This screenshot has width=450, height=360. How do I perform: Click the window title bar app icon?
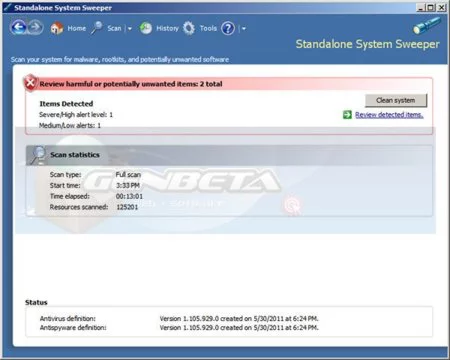7,7
